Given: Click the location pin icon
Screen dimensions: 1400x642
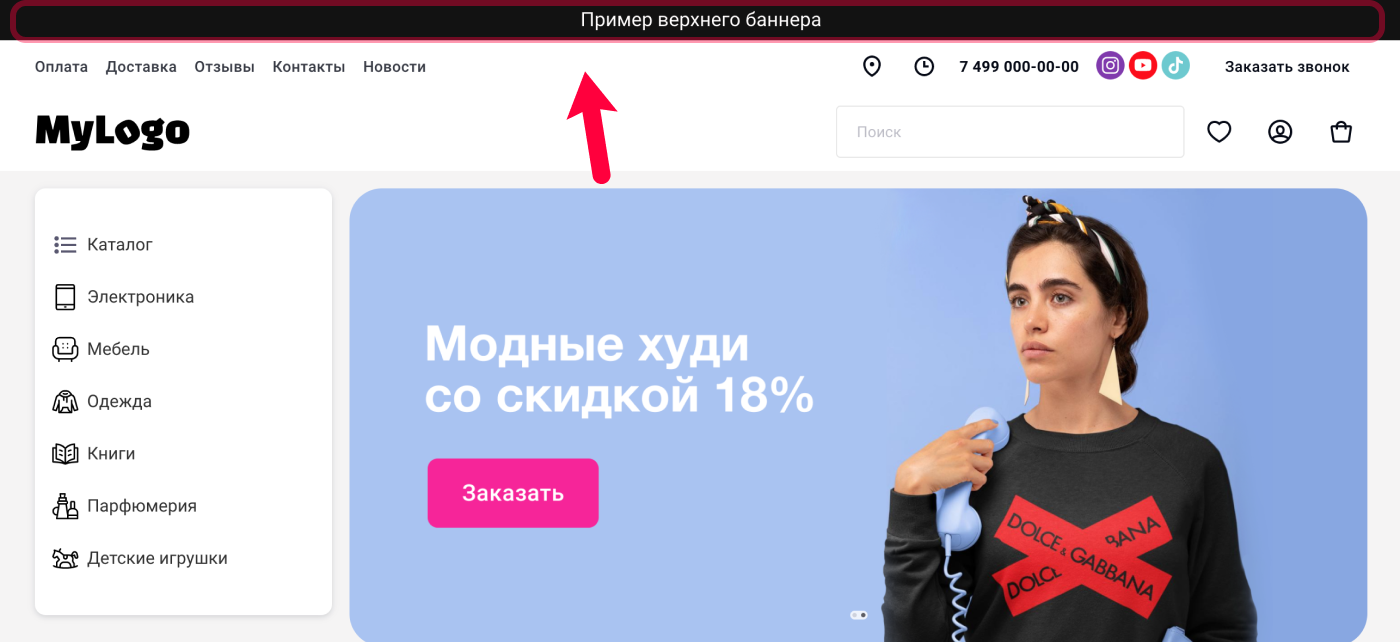Looking at the screenshot, I should (872, 67).
